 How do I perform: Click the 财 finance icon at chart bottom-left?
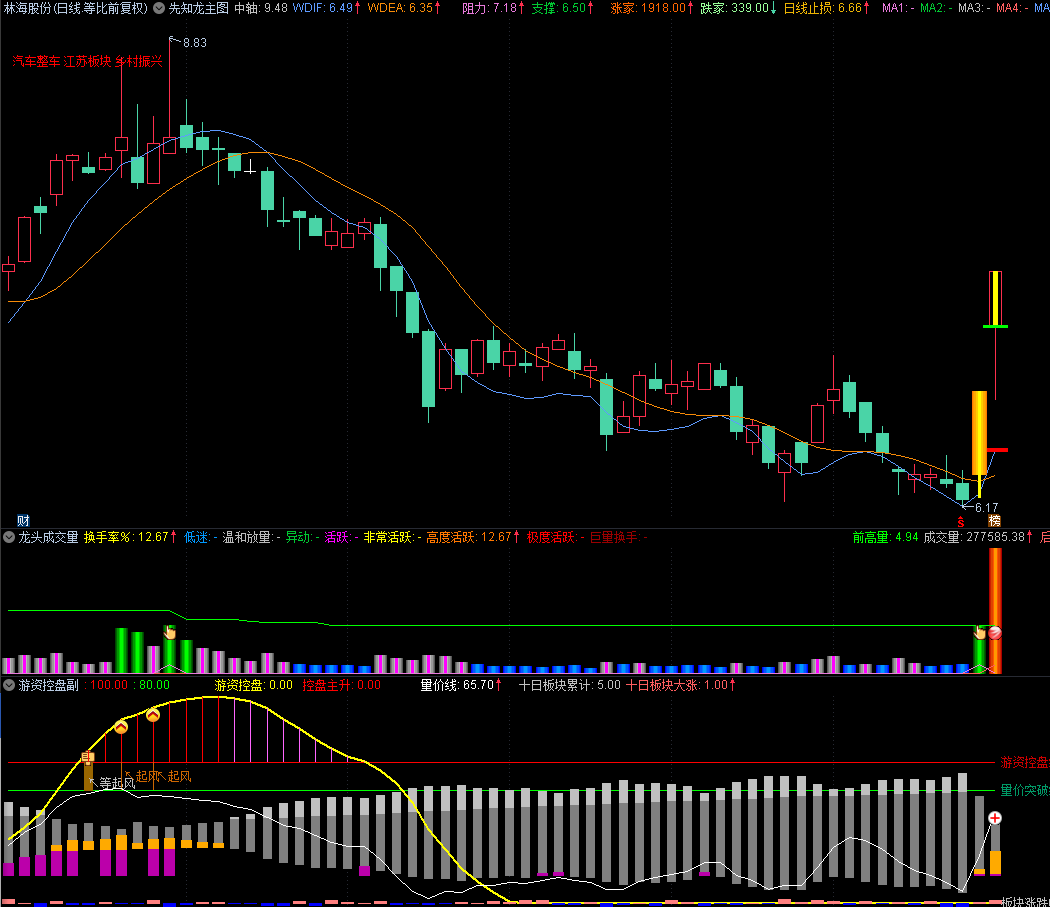pos(24,520)
